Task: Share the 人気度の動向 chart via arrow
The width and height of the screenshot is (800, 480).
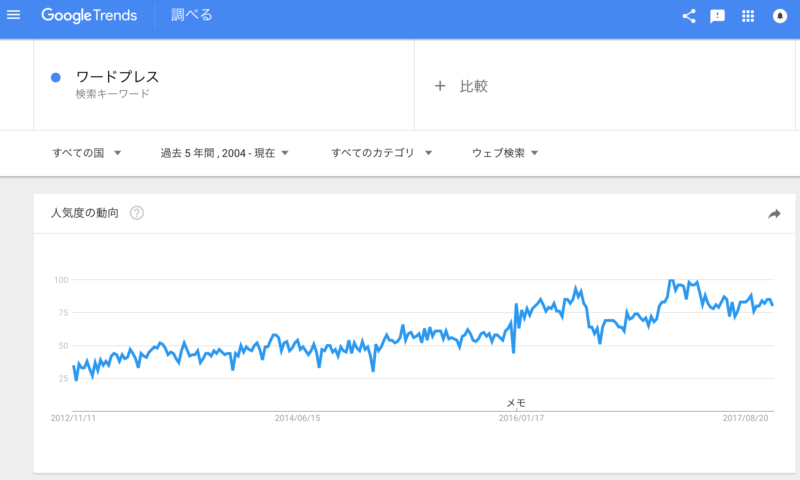Action: [774, 214]
